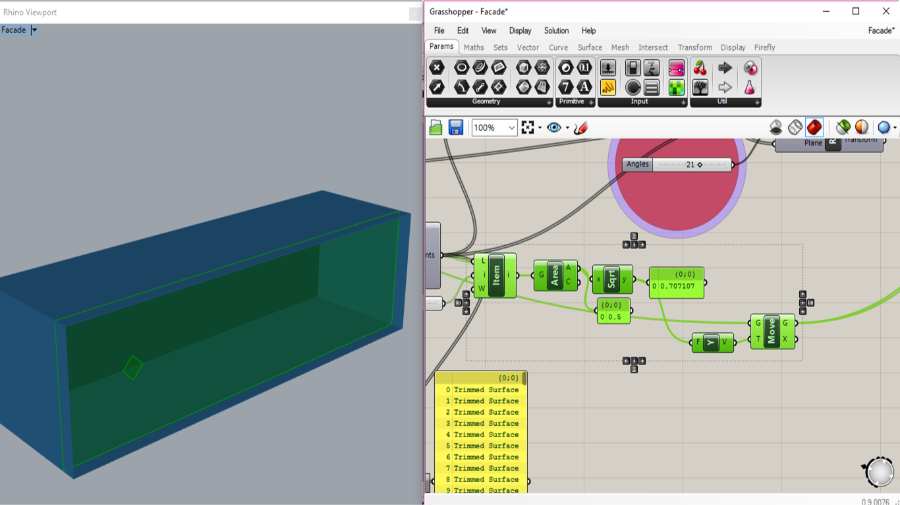Toggle the blue preview mesh quality sphere

pyautogui.click(x=884, y=127)
